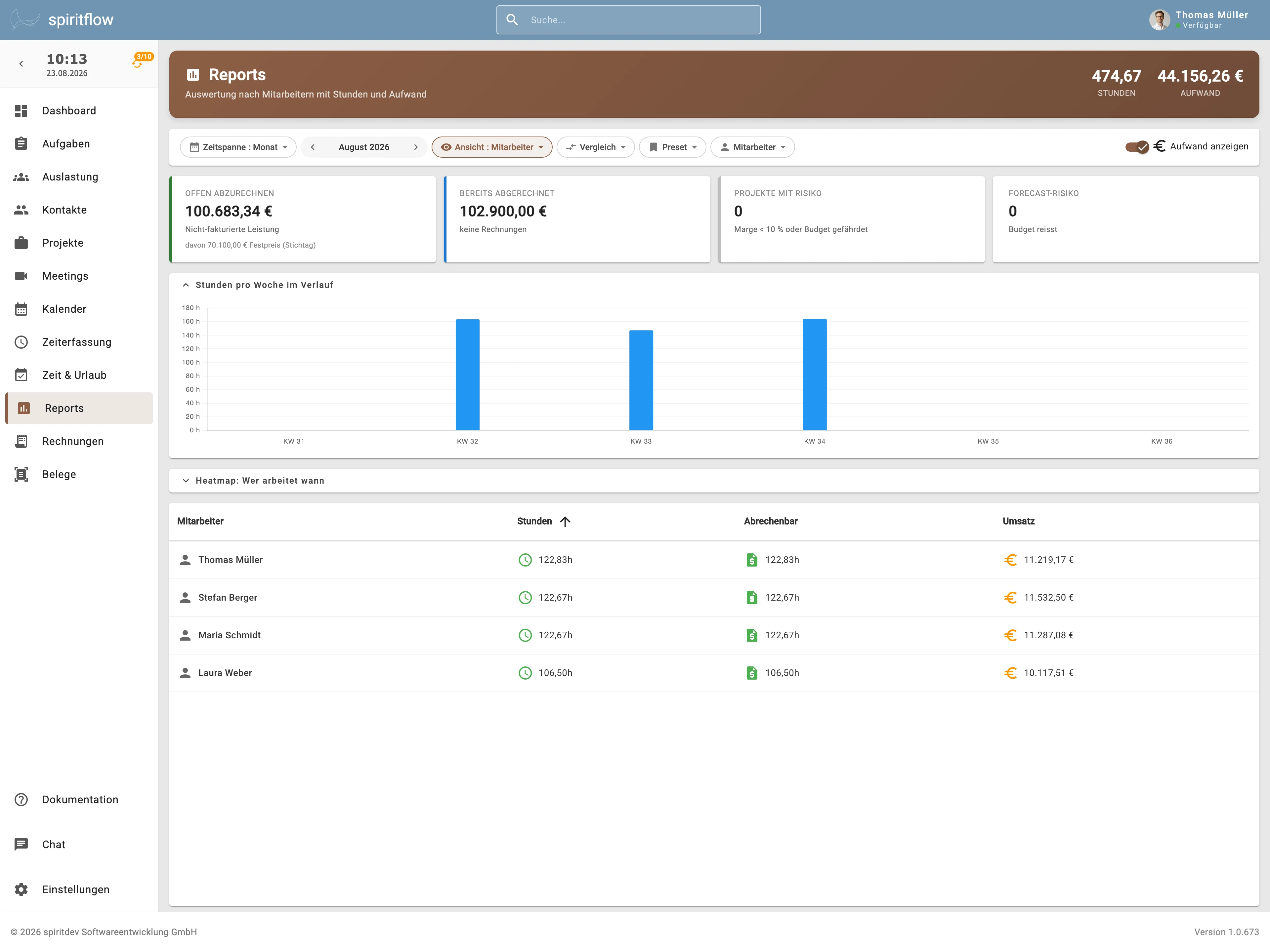Image resolution: width=1270 pixels, height=952 pixels.
Task: Click Stefan Berger's euro Umsatz icon
Action: [1010, 597]
